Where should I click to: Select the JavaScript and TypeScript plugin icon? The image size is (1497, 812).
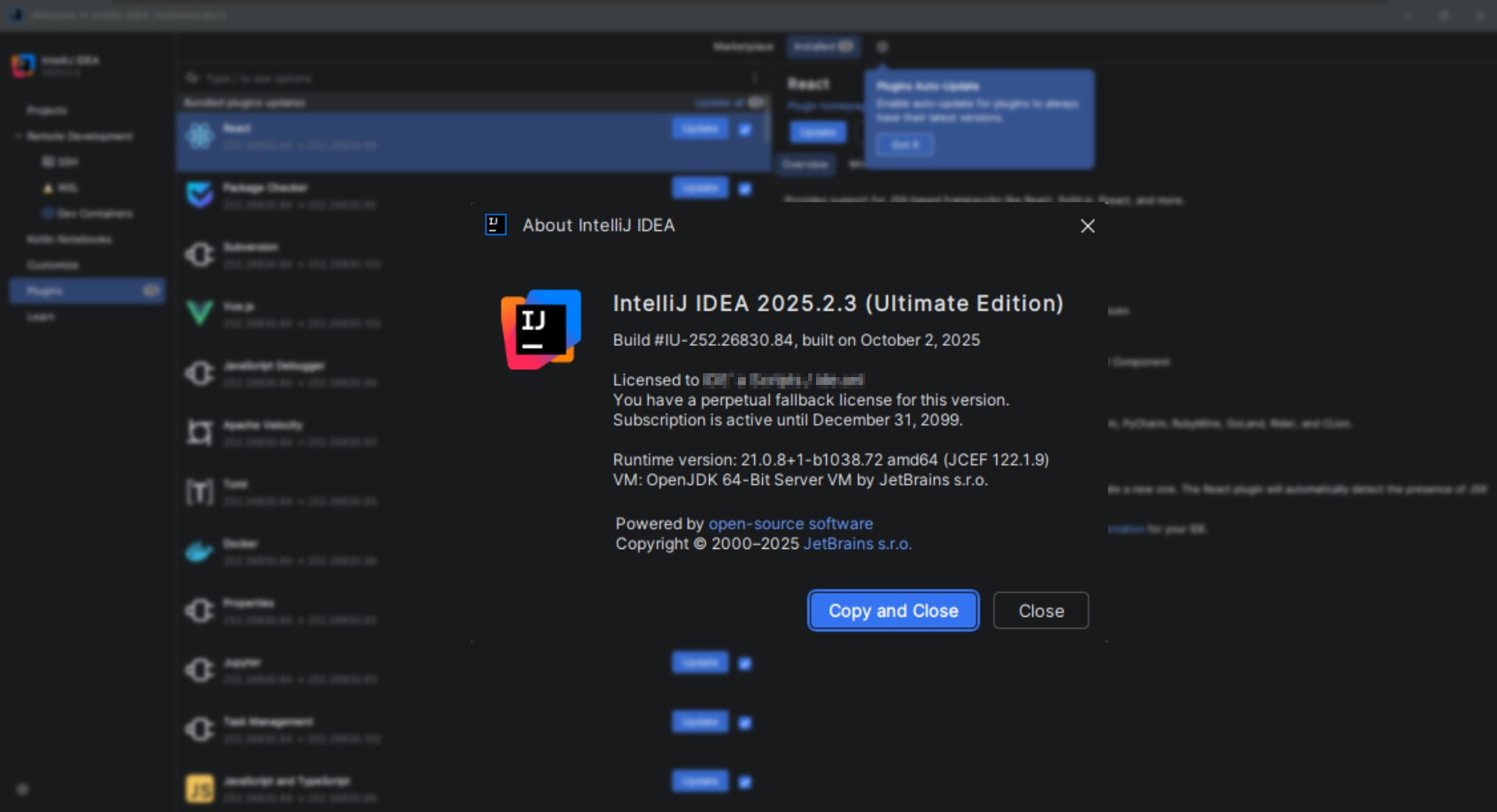[x=200, y=789]
